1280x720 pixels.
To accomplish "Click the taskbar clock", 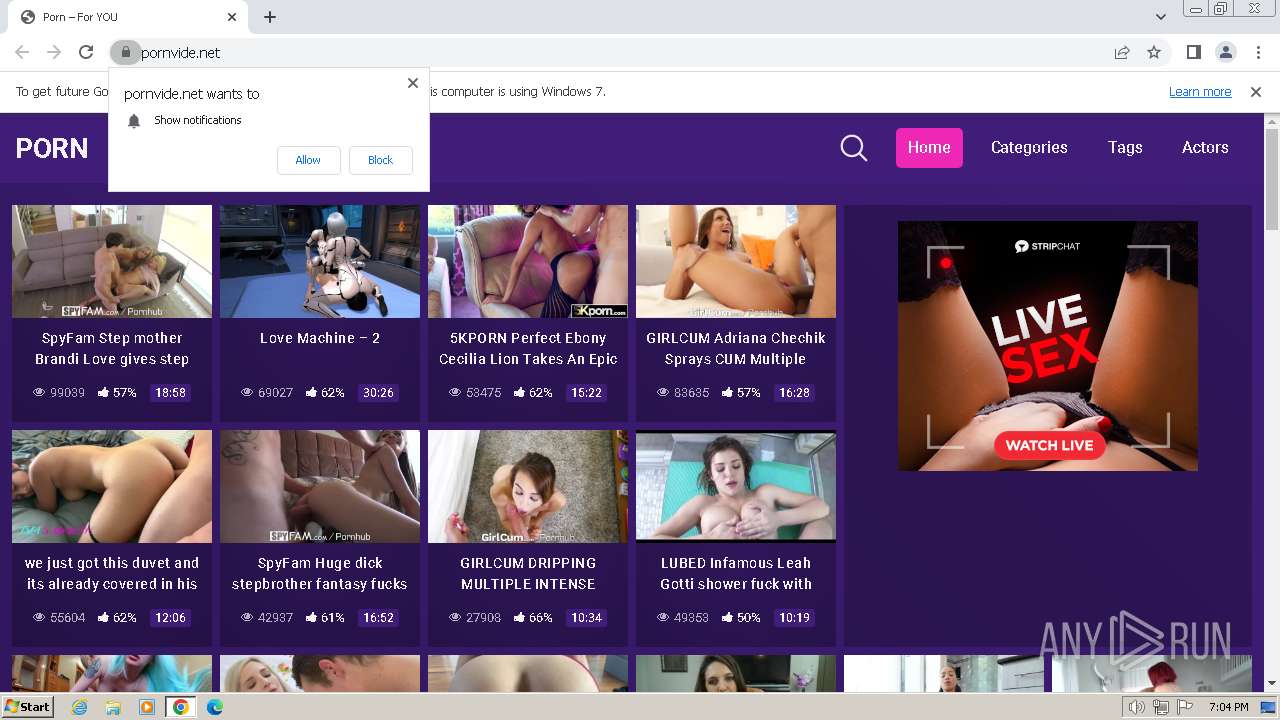I will click(1228, 707).
